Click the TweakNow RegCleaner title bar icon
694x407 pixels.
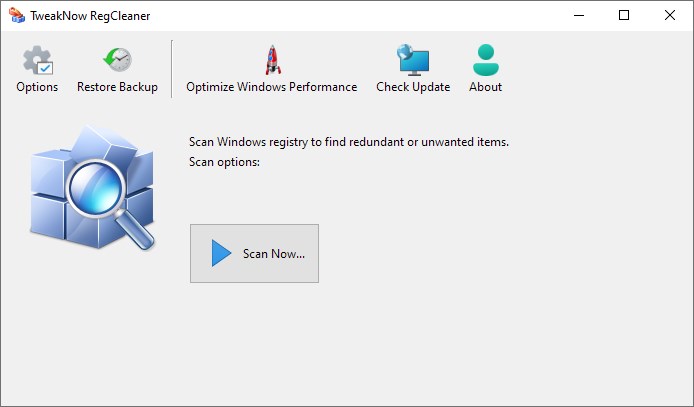pos(17,15)
